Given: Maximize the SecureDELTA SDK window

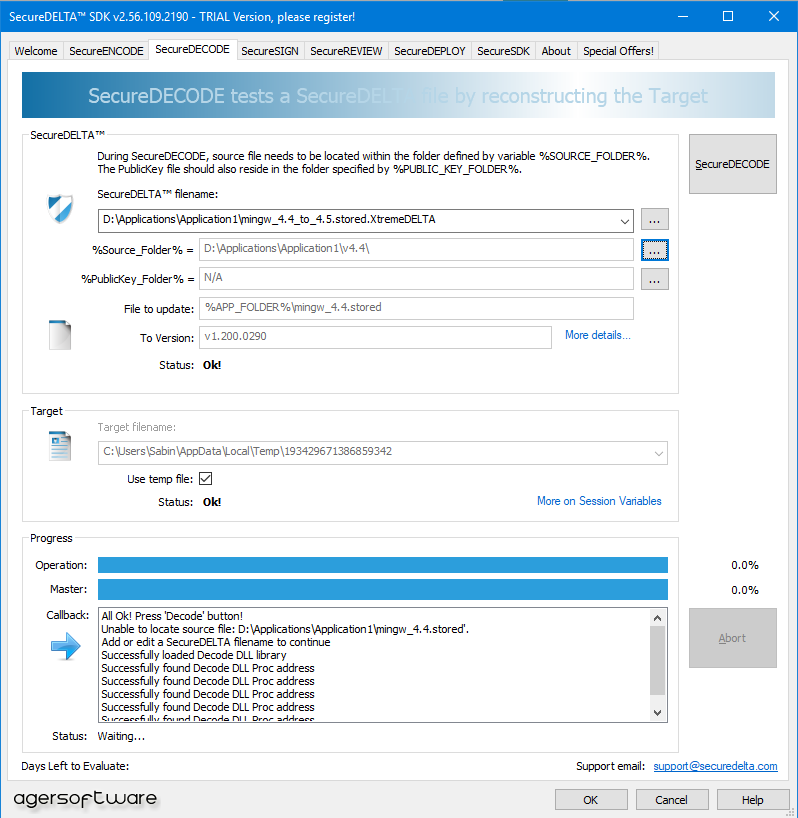Looking at the screenshot, I should pos(728,16).
